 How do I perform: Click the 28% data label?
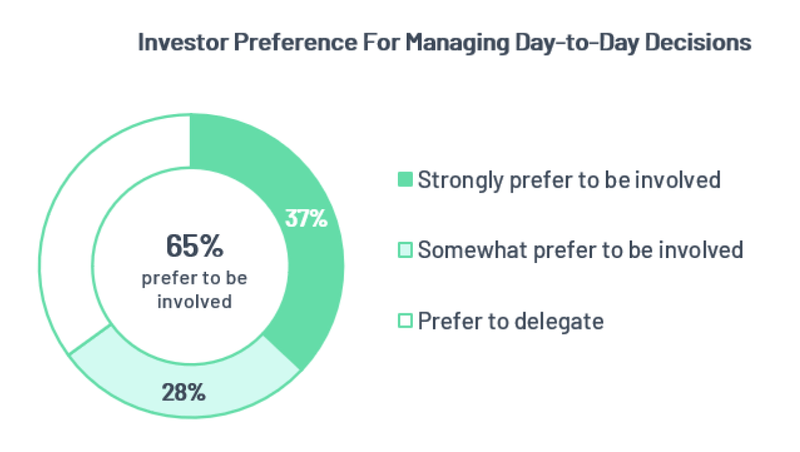tap(184, 393)
